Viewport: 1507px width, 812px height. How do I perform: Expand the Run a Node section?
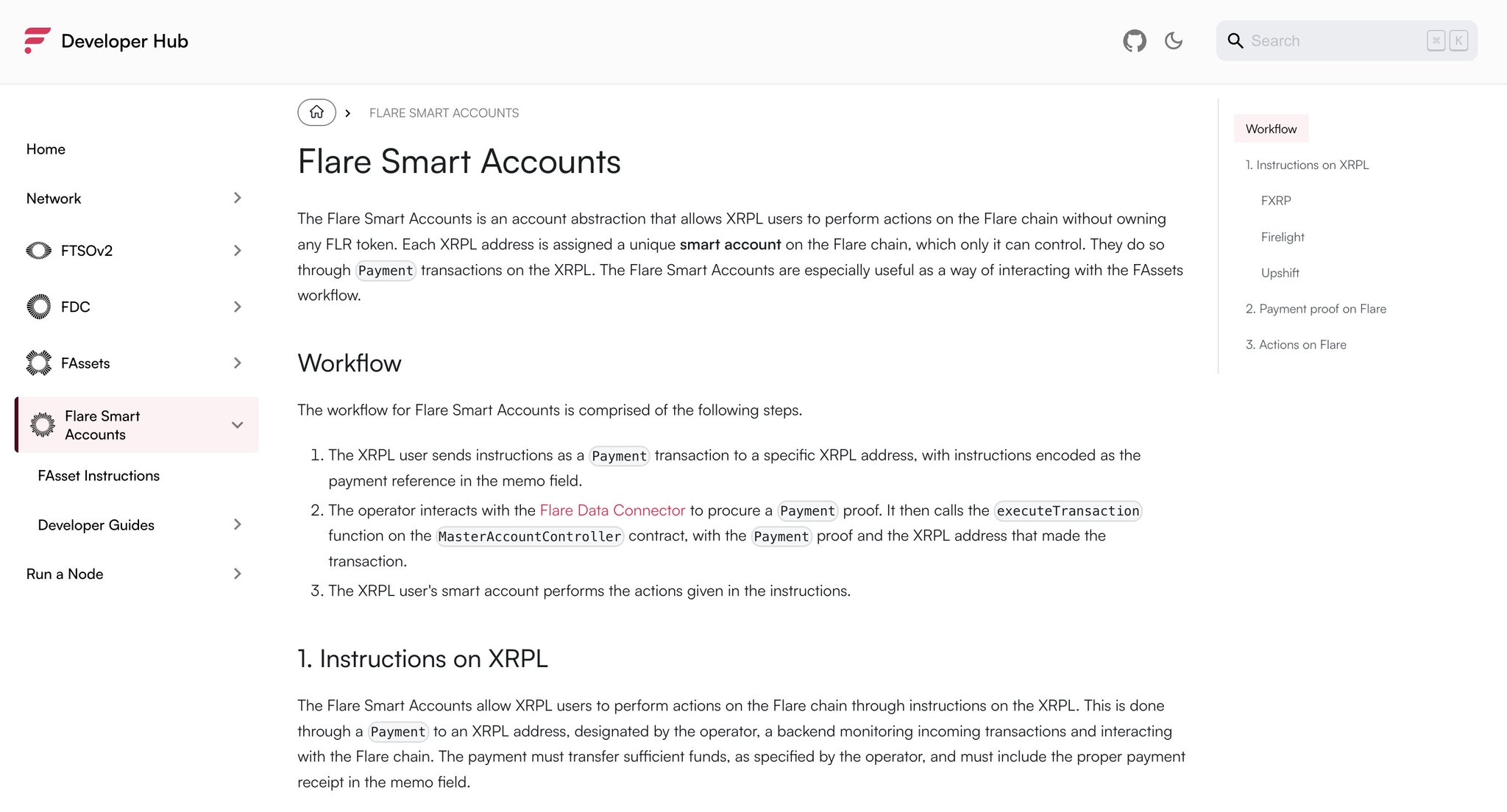[237, 574]
